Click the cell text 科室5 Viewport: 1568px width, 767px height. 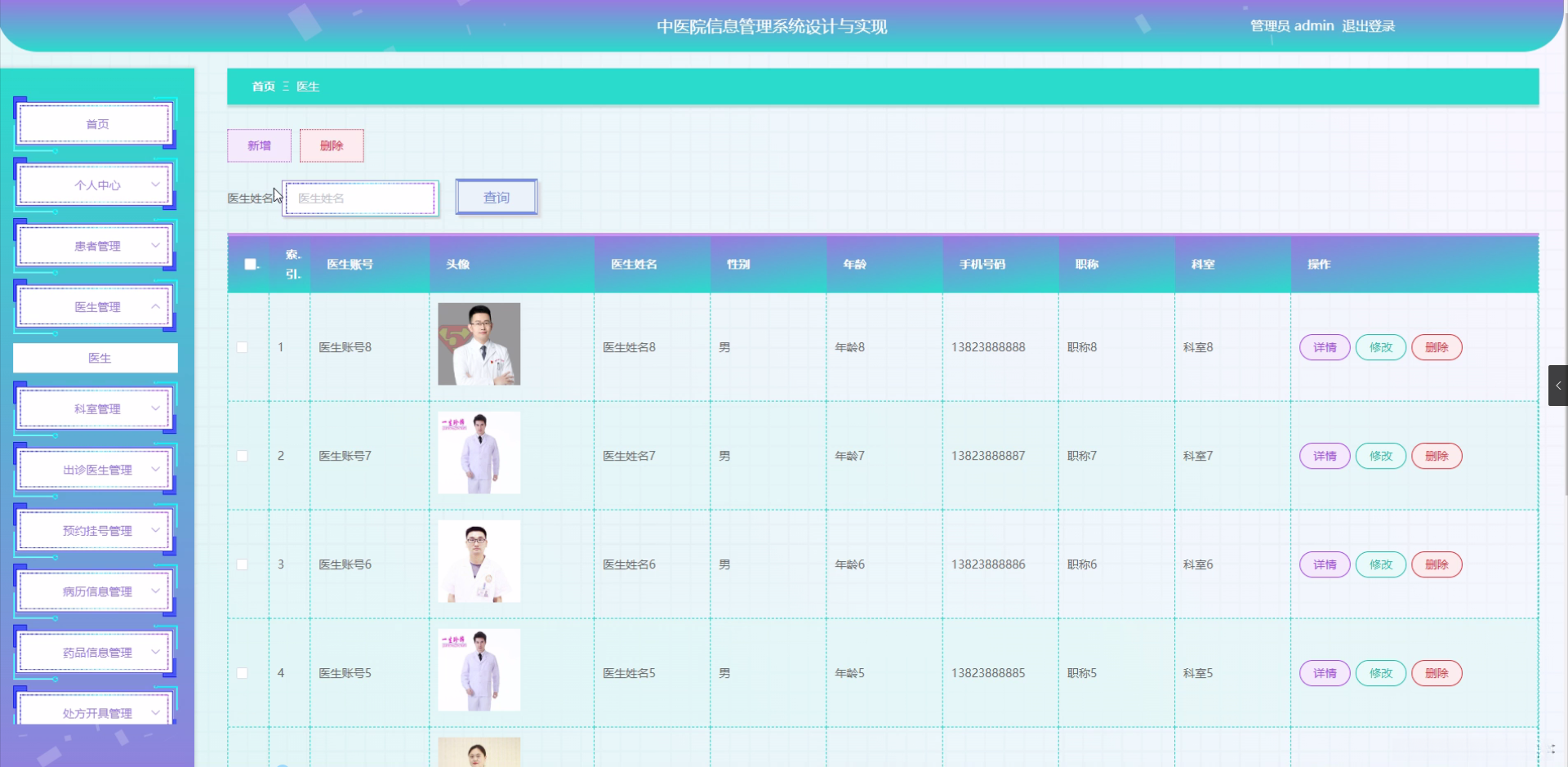pyautogui.click(x=1198, y=673)
